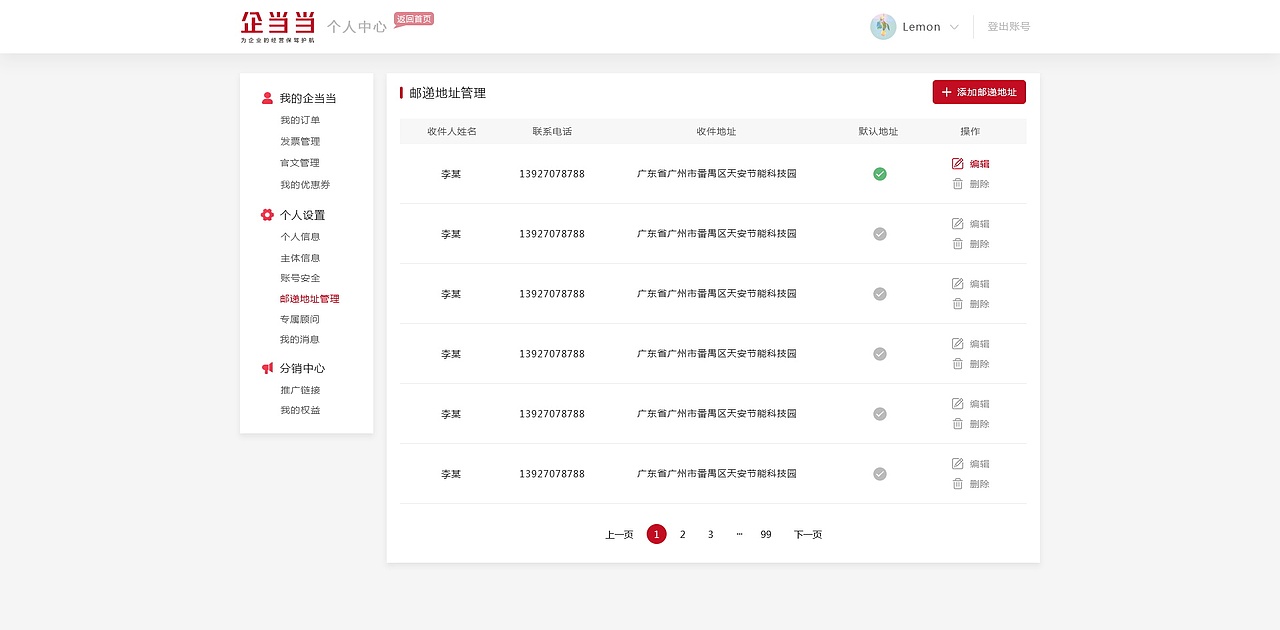Image resolution: width=1280 pixels, height=630 pixels.
Task: Click the edit icon on the second address row
Action: (x=957, y=223)
